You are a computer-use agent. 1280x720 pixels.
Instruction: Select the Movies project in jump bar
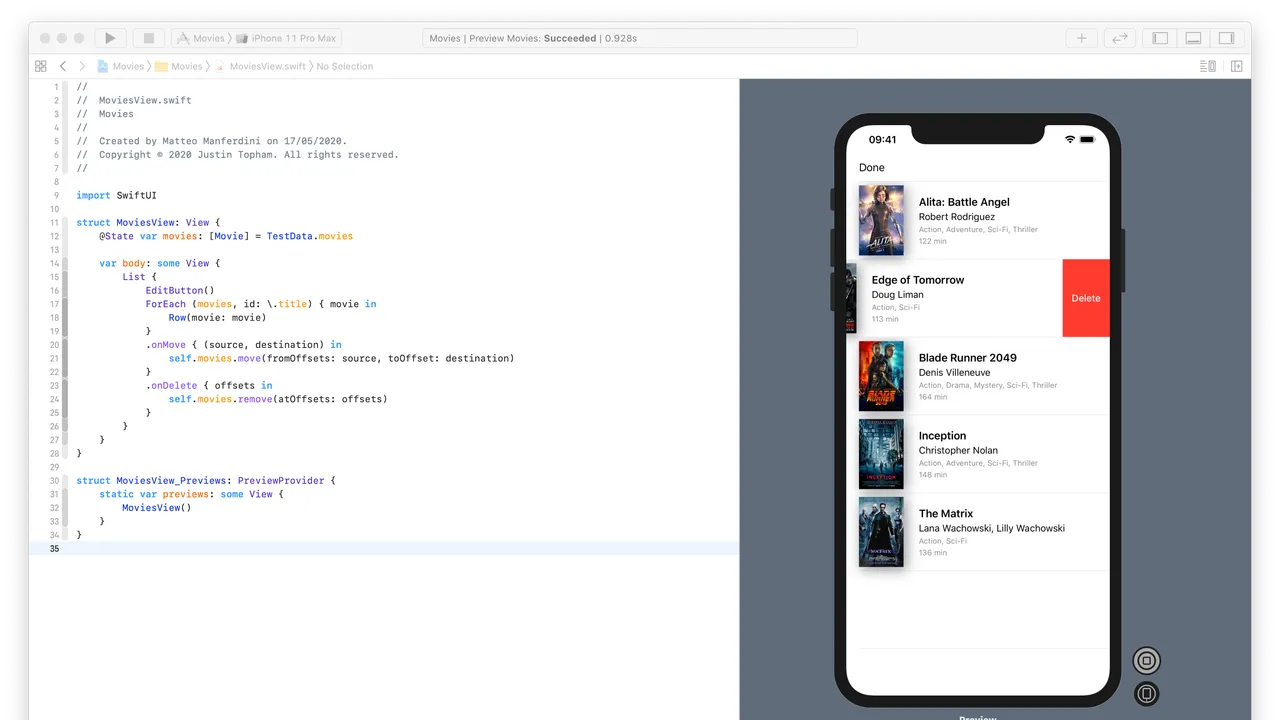(121, 66)
